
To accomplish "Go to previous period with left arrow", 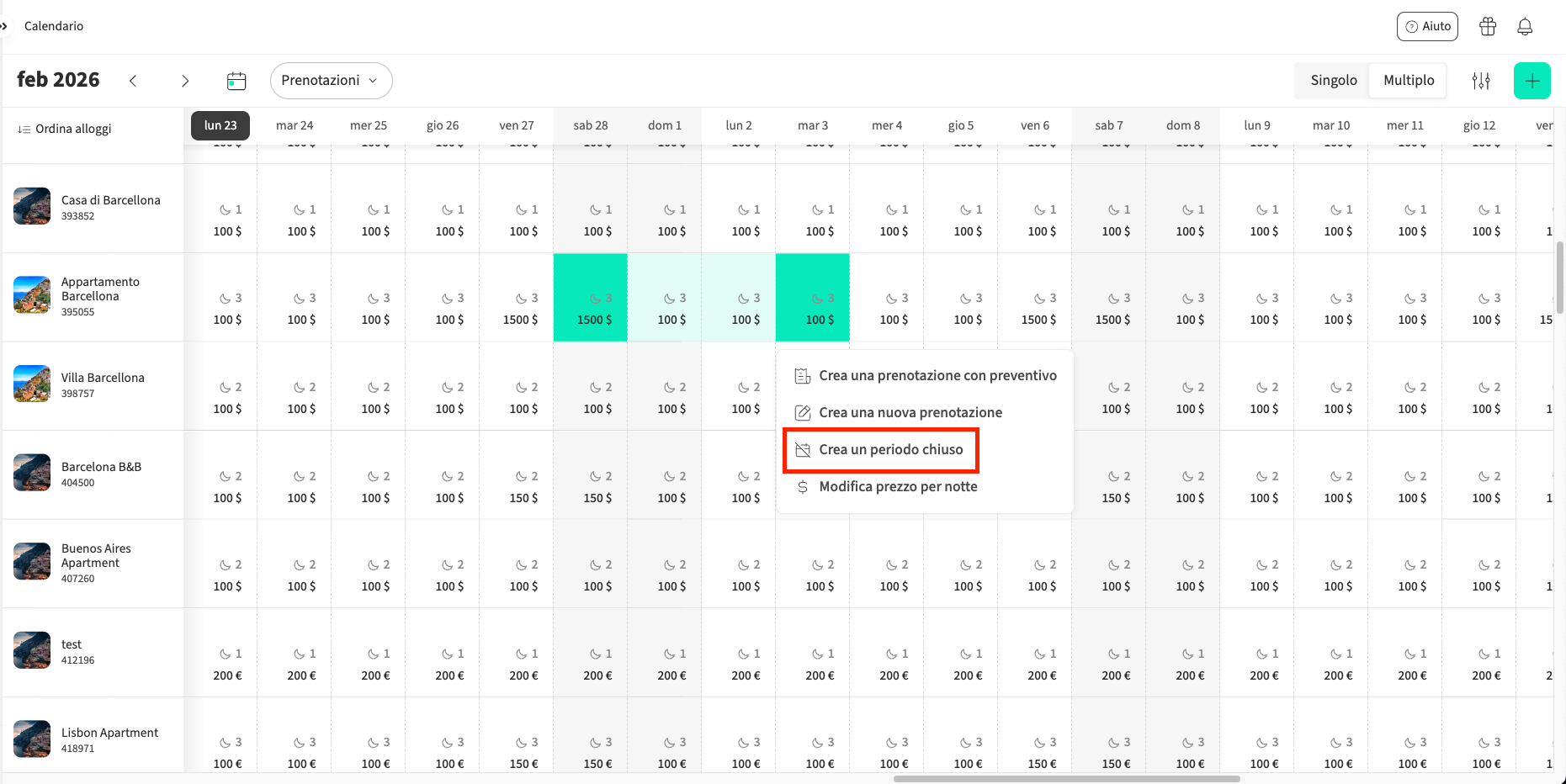I will pos(133,81).
